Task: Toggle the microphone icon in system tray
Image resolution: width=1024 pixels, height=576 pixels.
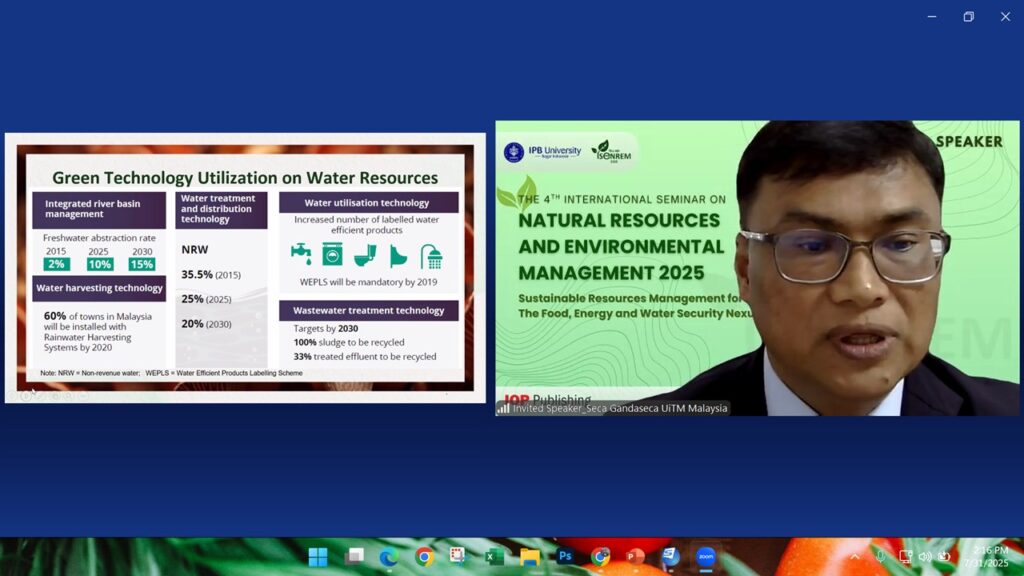Action: tap(881, 557)
